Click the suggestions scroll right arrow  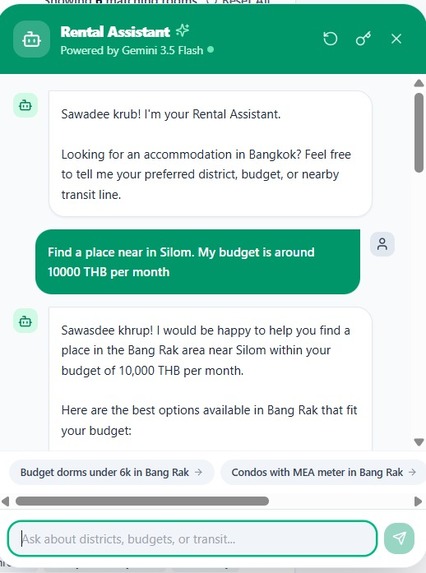click(418, 501)
